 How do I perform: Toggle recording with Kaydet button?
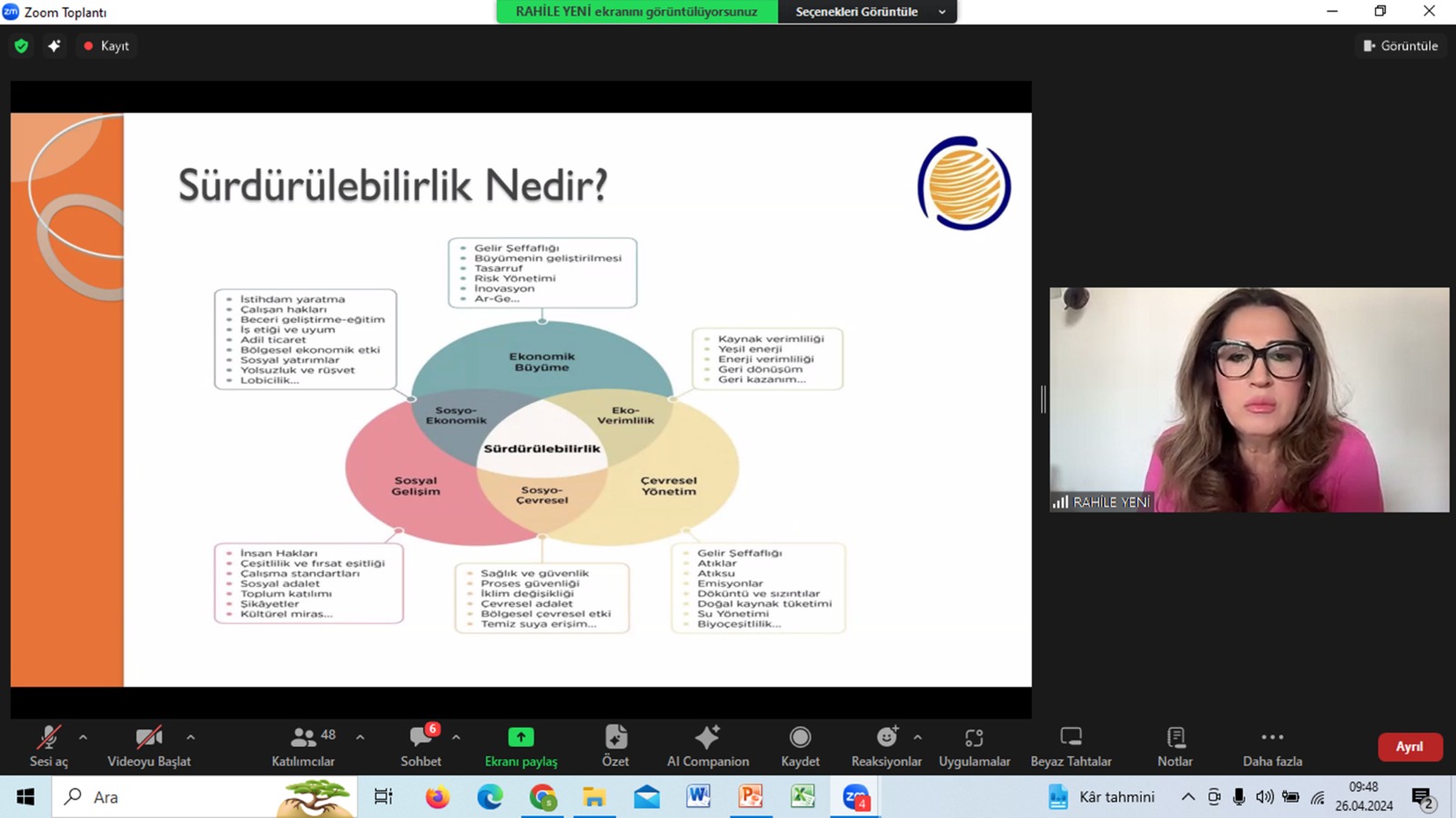pyautogui.click(x=800, y=745)
